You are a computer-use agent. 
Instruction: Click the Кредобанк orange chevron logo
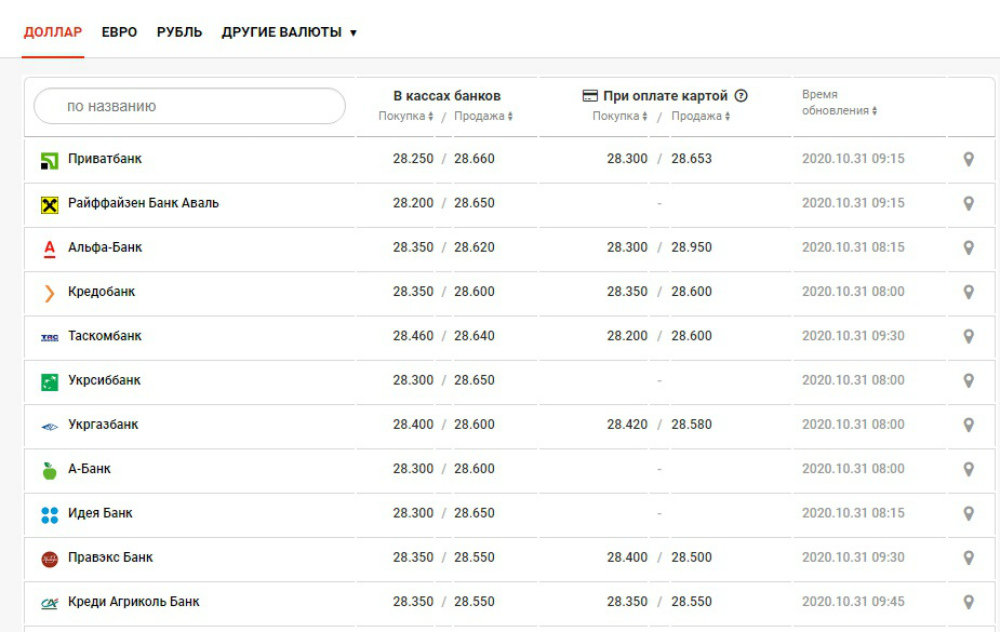(x=49, y=293)
